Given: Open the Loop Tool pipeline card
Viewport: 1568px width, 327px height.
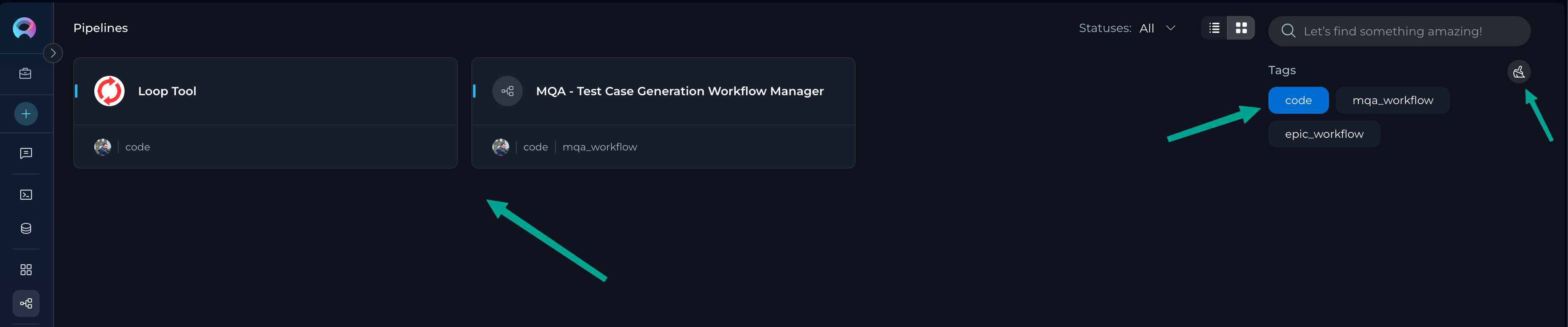Looking at the screenshot, I should pyautogui.click(x=266, y=113).
